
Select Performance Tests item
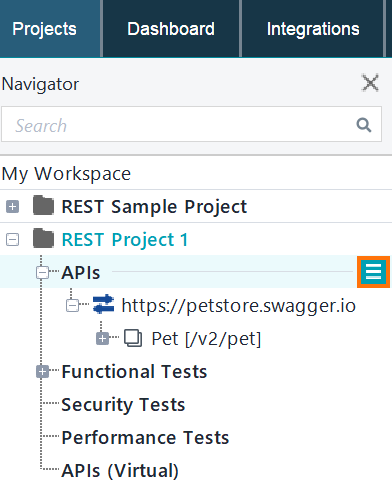click(x=145, y=437)
